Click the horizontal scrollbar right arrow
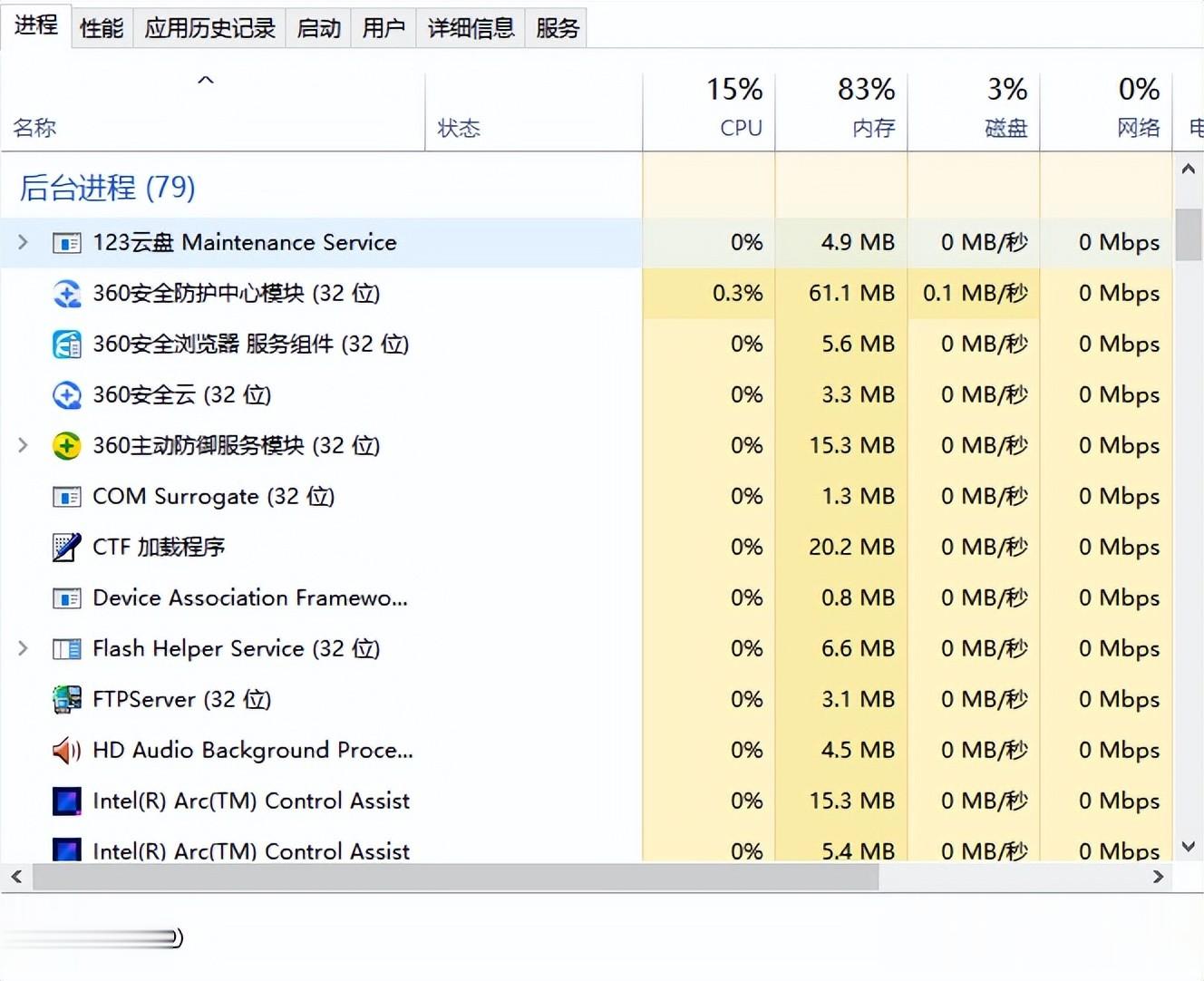Screen dimensions: 1204x981 tap(1158, 877)
